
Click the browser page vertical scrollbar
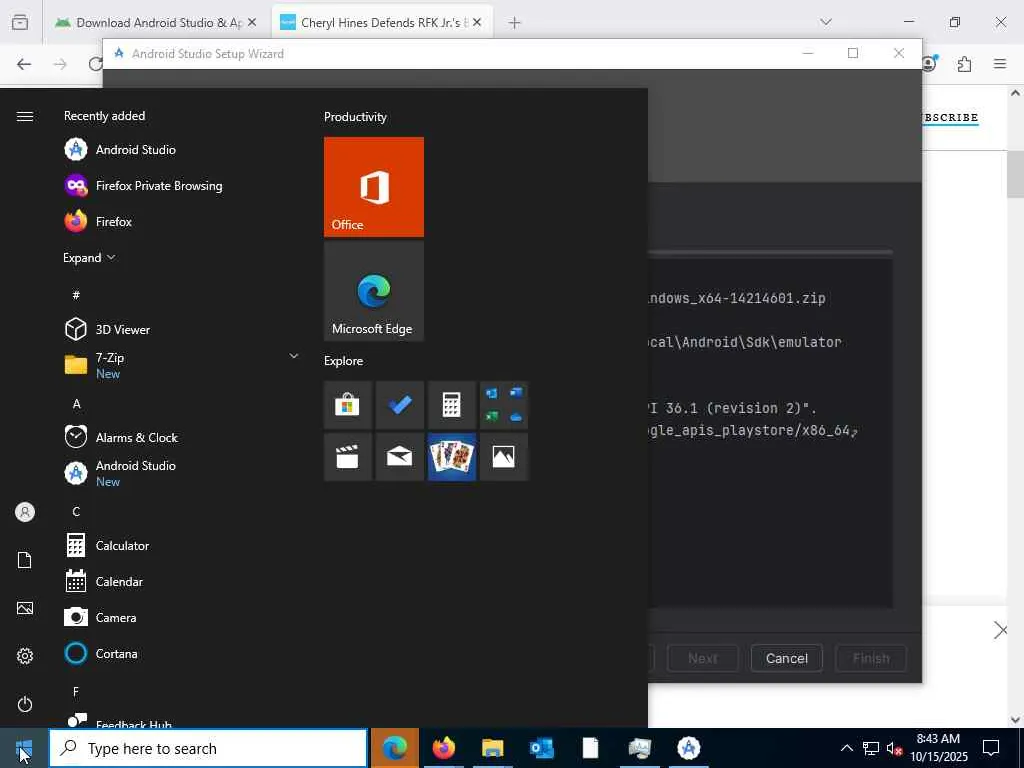(x=1015, y=174)
